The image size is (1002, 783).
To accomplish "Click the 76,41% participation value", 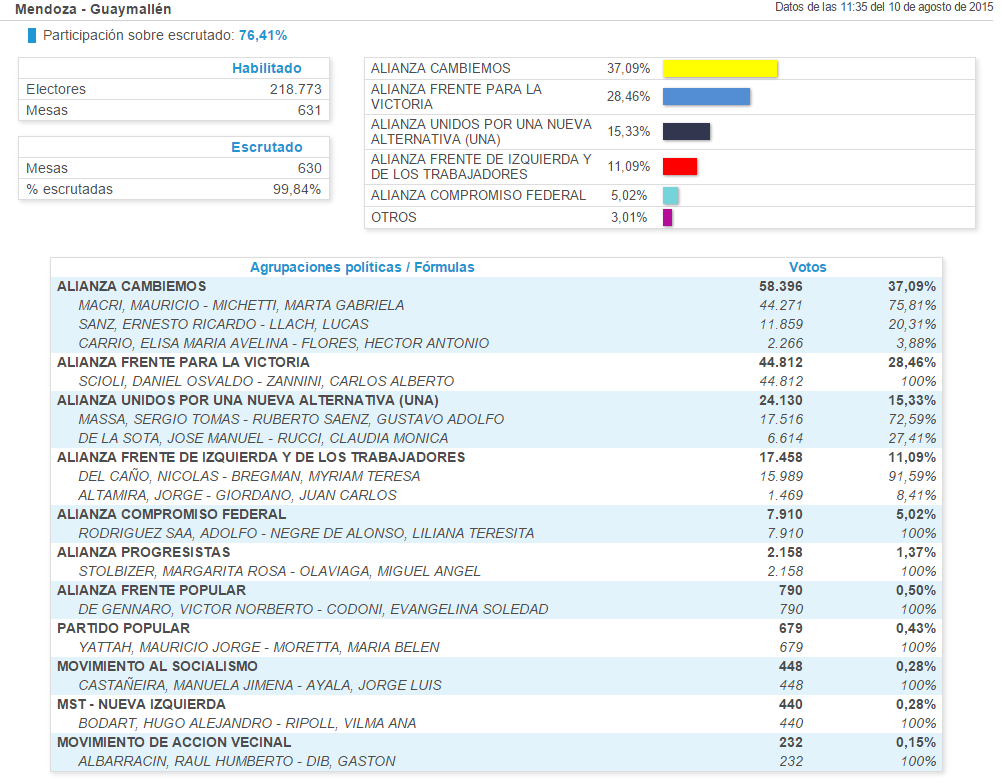I will pyautogui.click(x=263, y=36).
